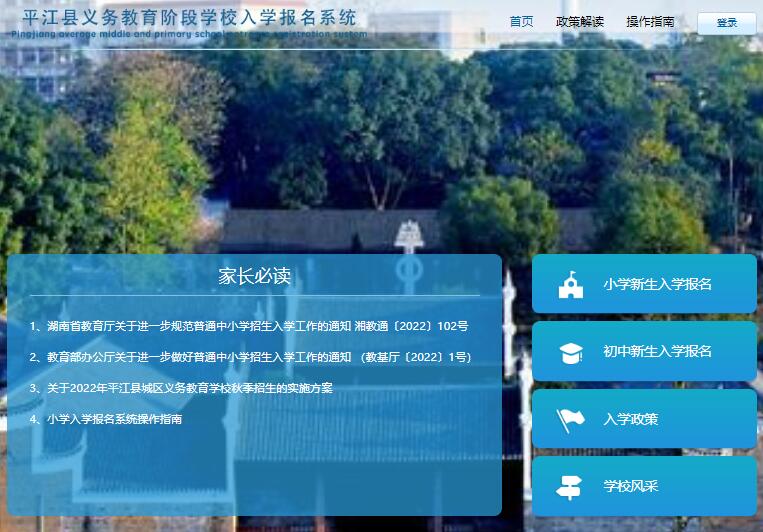Click the flag icon beside 入学政策
Screen dimensions: 763x532
(x=571, y=419)
